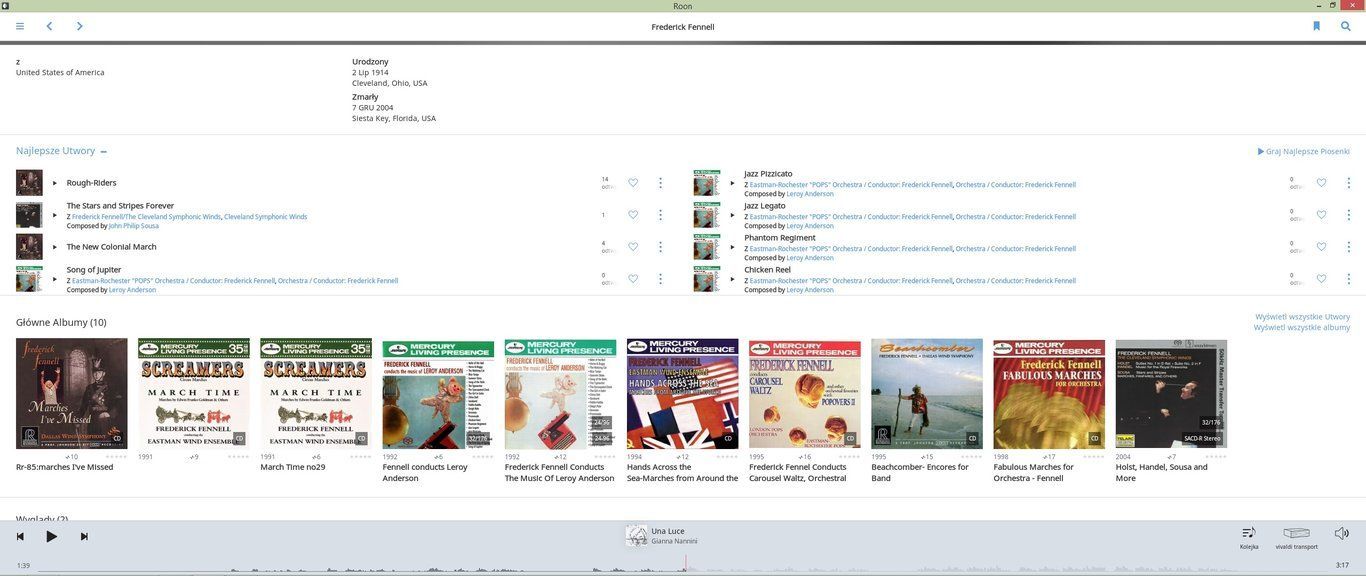
Task: Play the Phantom Regiment track
Action: point(732,247)
